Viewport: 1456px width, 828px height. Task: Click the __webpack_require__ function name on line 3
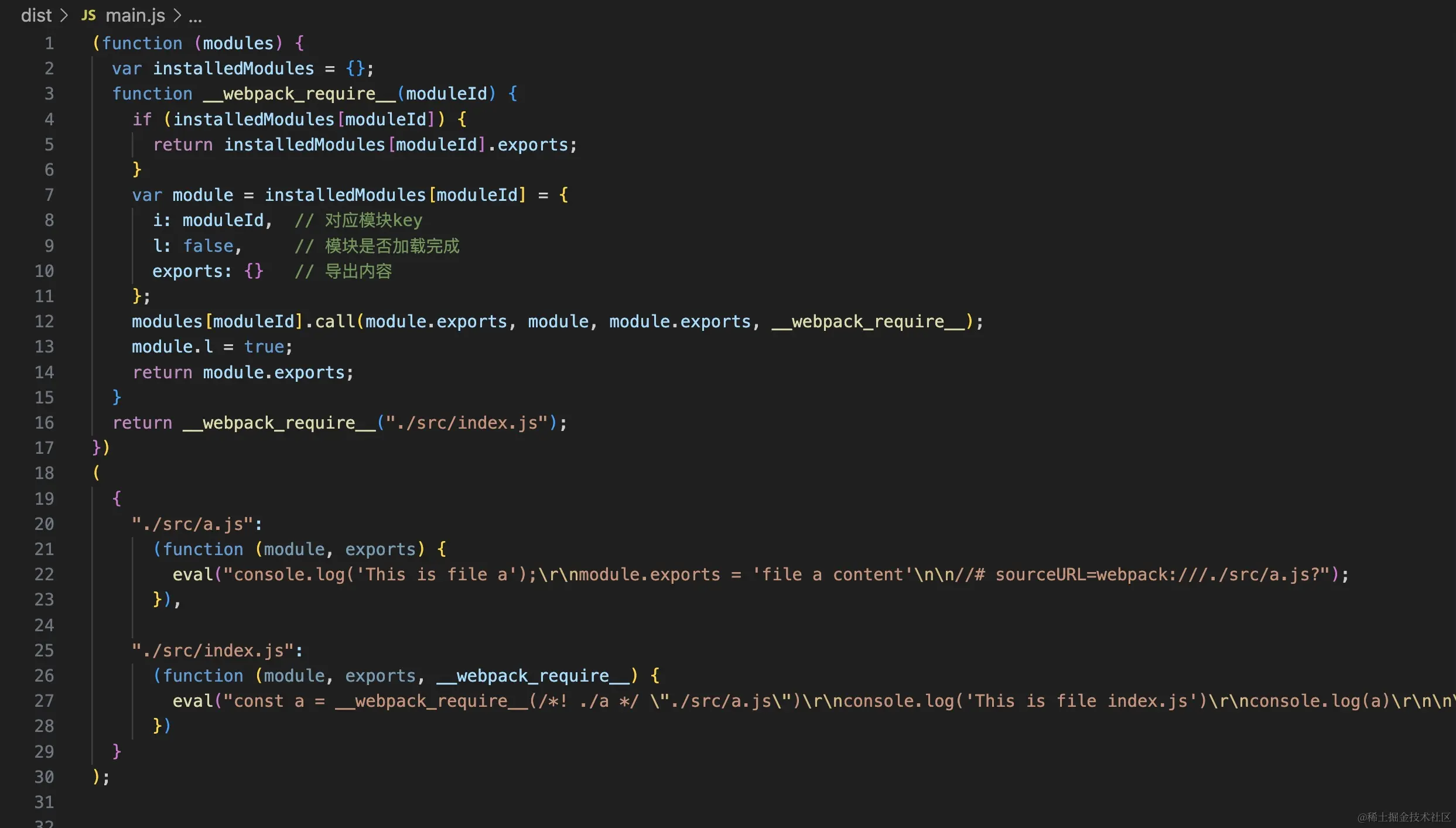[299, 94]
